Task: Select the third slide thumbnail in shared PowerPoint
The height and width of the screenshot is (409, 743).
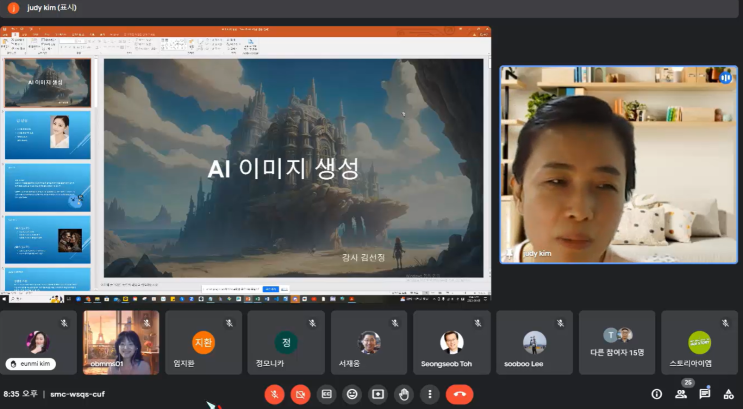Action: click(47, 188)
